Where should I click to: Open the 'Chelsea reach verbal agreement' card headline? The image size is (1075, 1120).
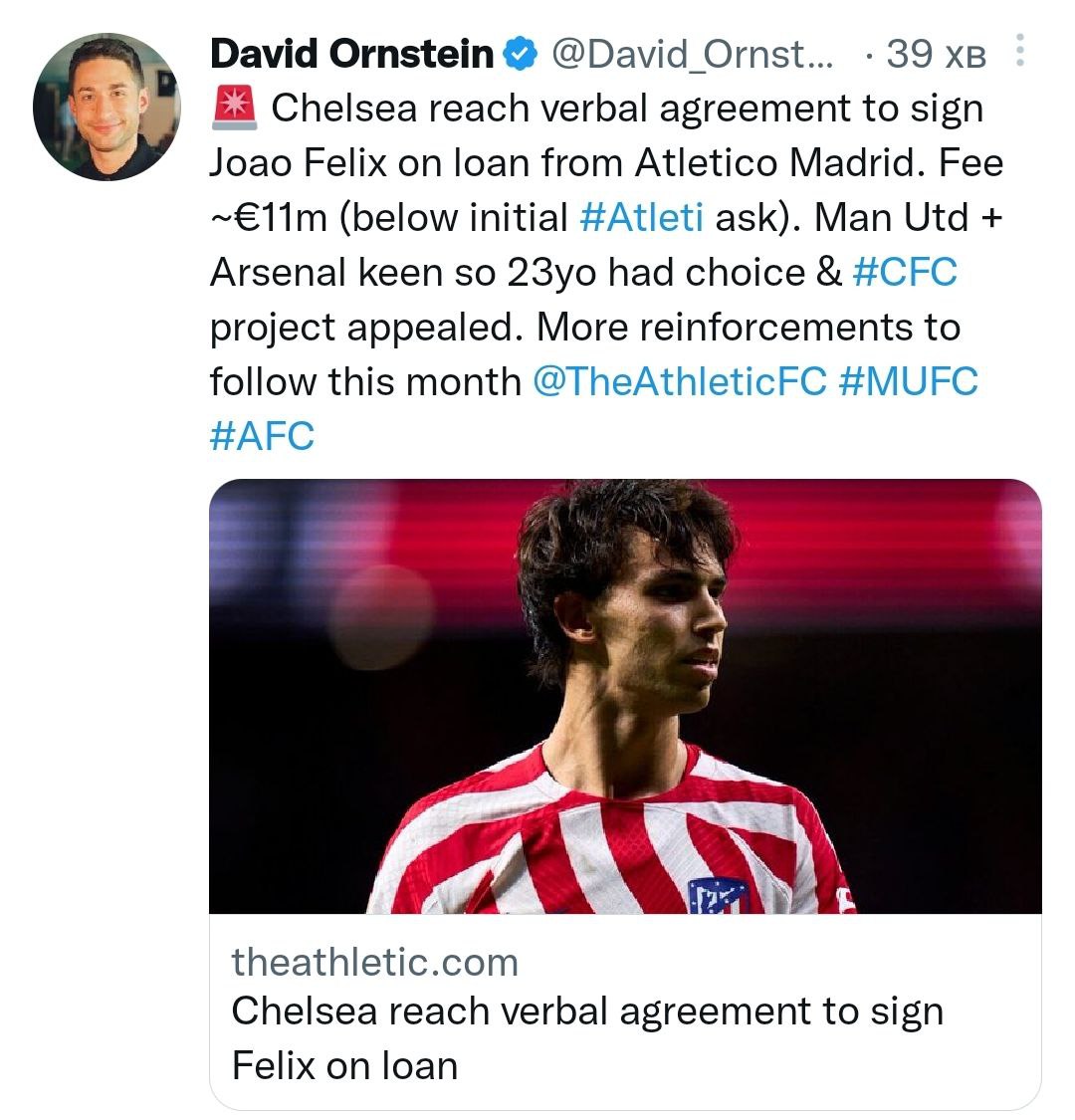[x=587, y=1011]
